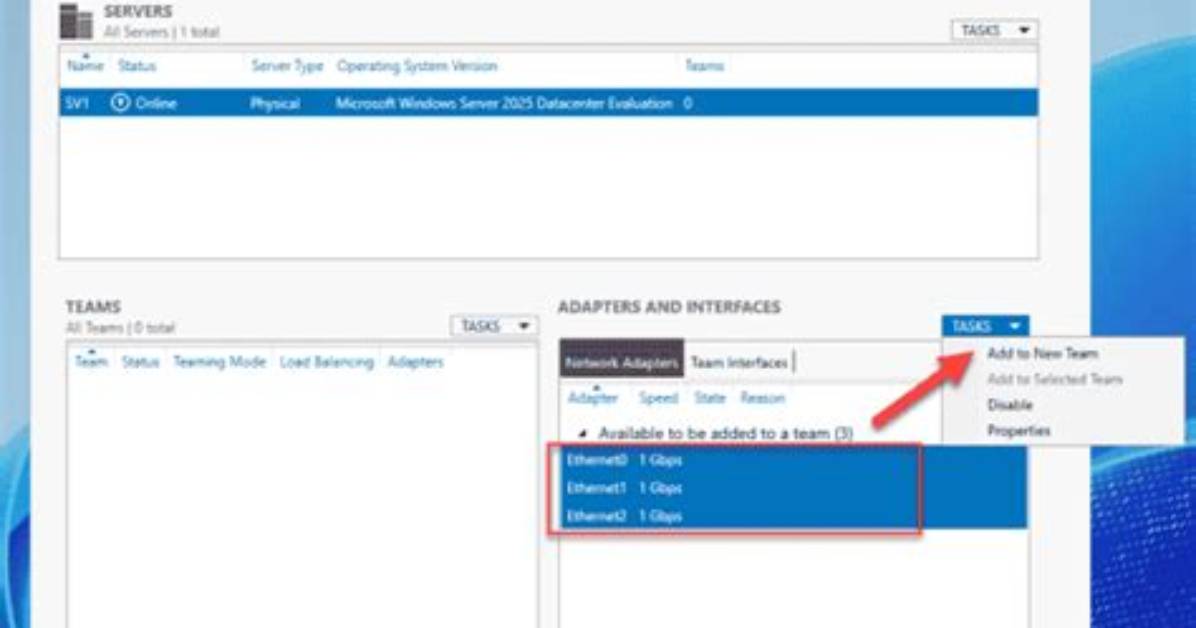Click the Windows Server 2025 Datacenter cell
The height and width of the screenshot is (628, 1196).
point(504,103)
